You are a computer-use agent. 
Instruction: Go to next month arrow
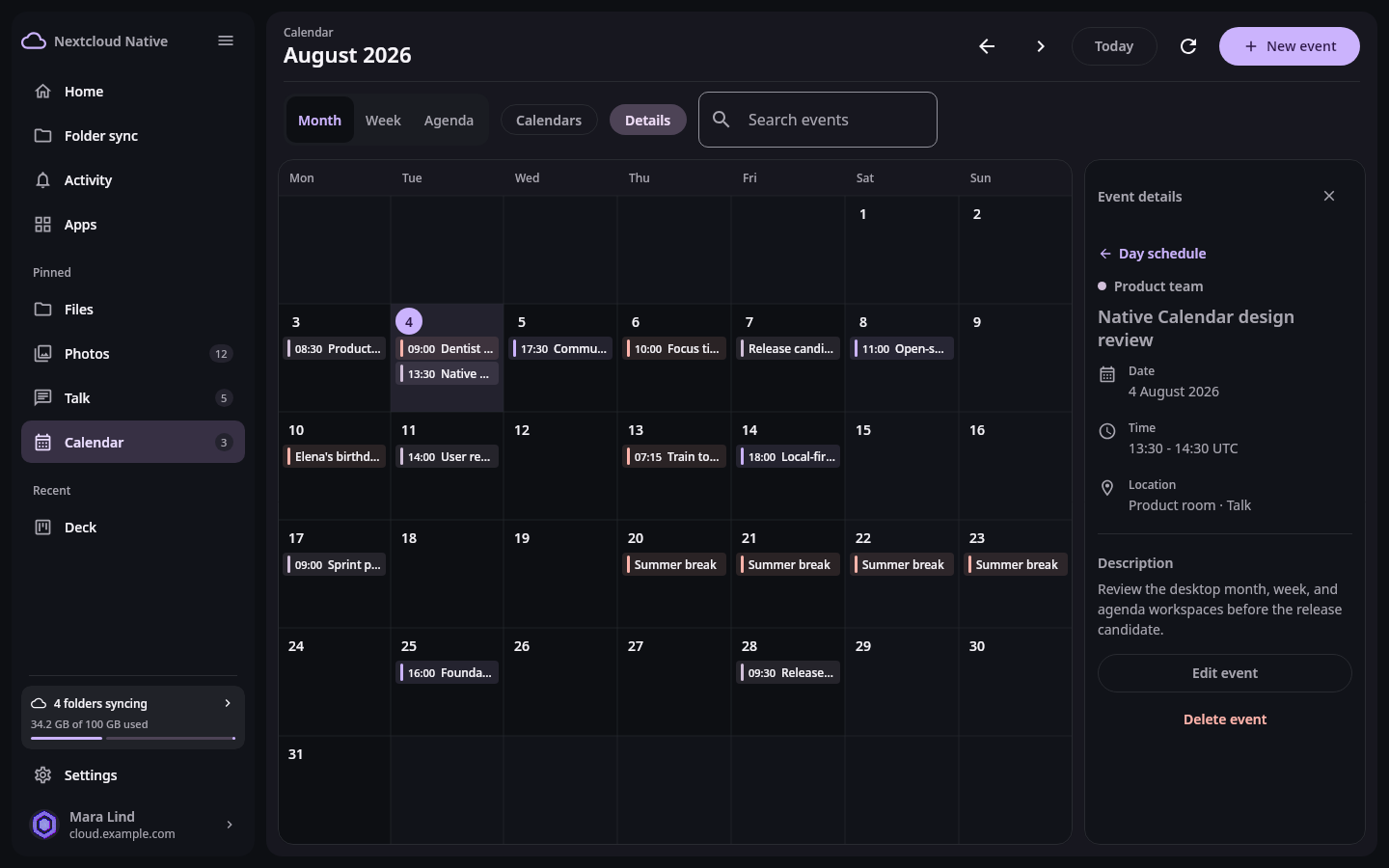tap(1041, 46)
